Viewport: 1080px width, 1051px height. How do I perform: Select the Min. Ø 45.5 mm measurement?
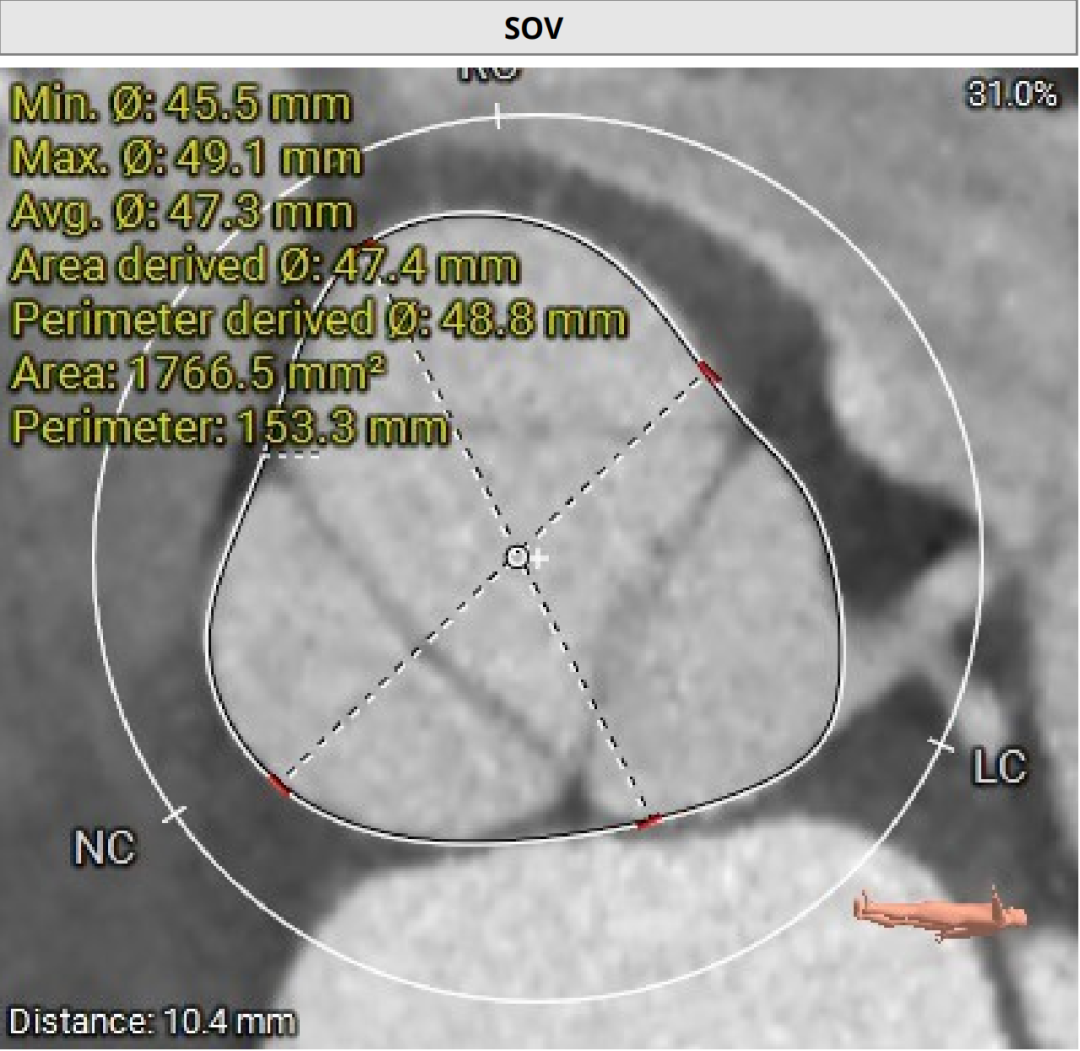(181, 104)
